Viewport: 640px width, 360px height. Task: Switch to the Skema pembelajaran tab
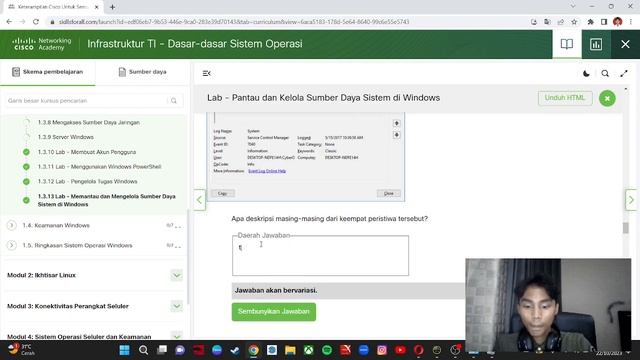click(48, 72)
